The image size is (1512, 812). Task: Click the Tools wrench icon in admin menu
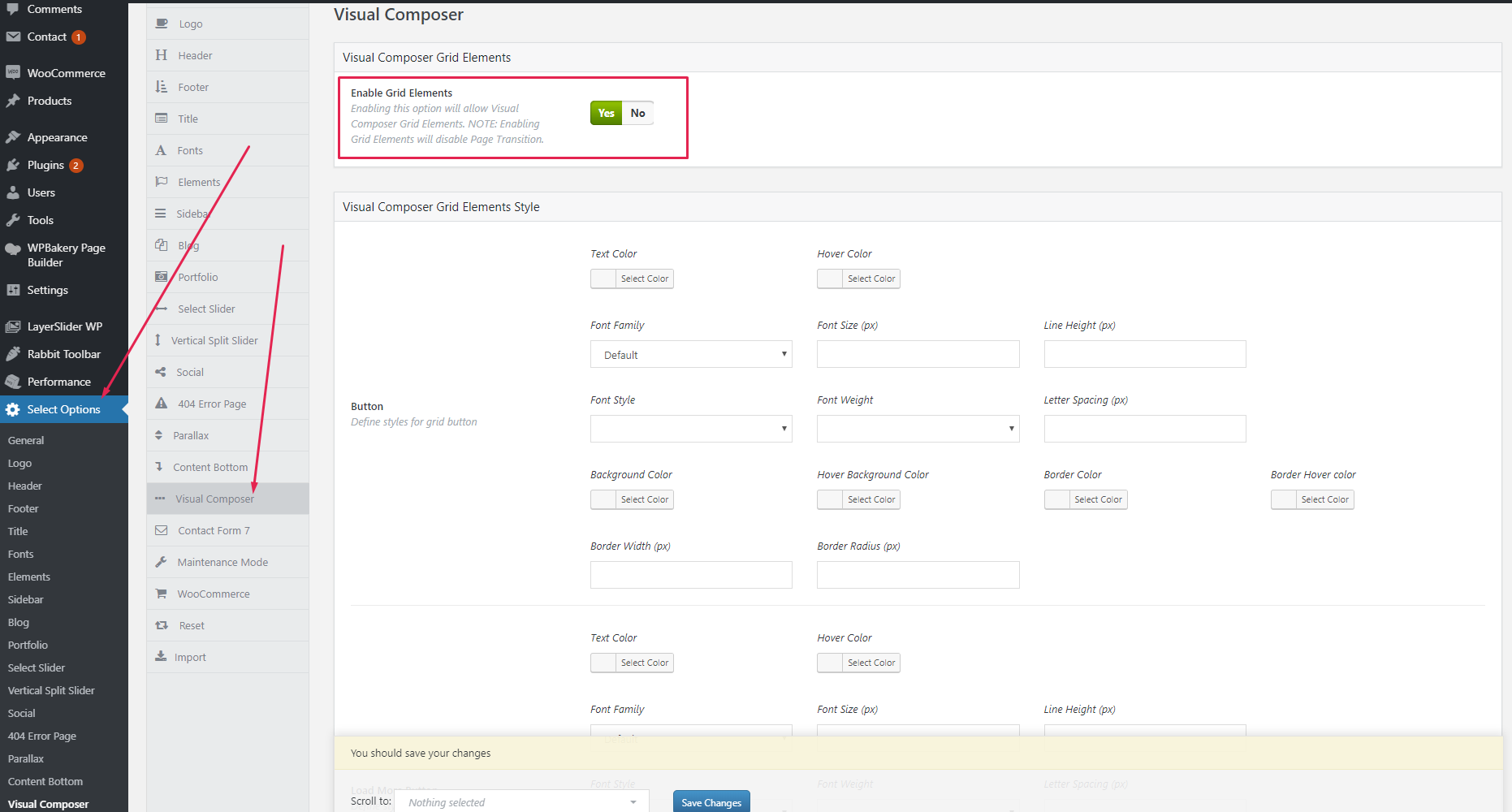[x=13, y=220]
